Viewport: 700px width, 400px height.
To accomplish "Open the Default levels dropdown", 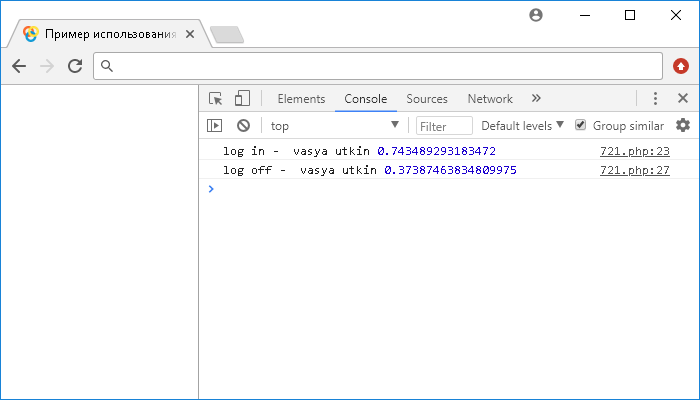I will coord(522,126).
